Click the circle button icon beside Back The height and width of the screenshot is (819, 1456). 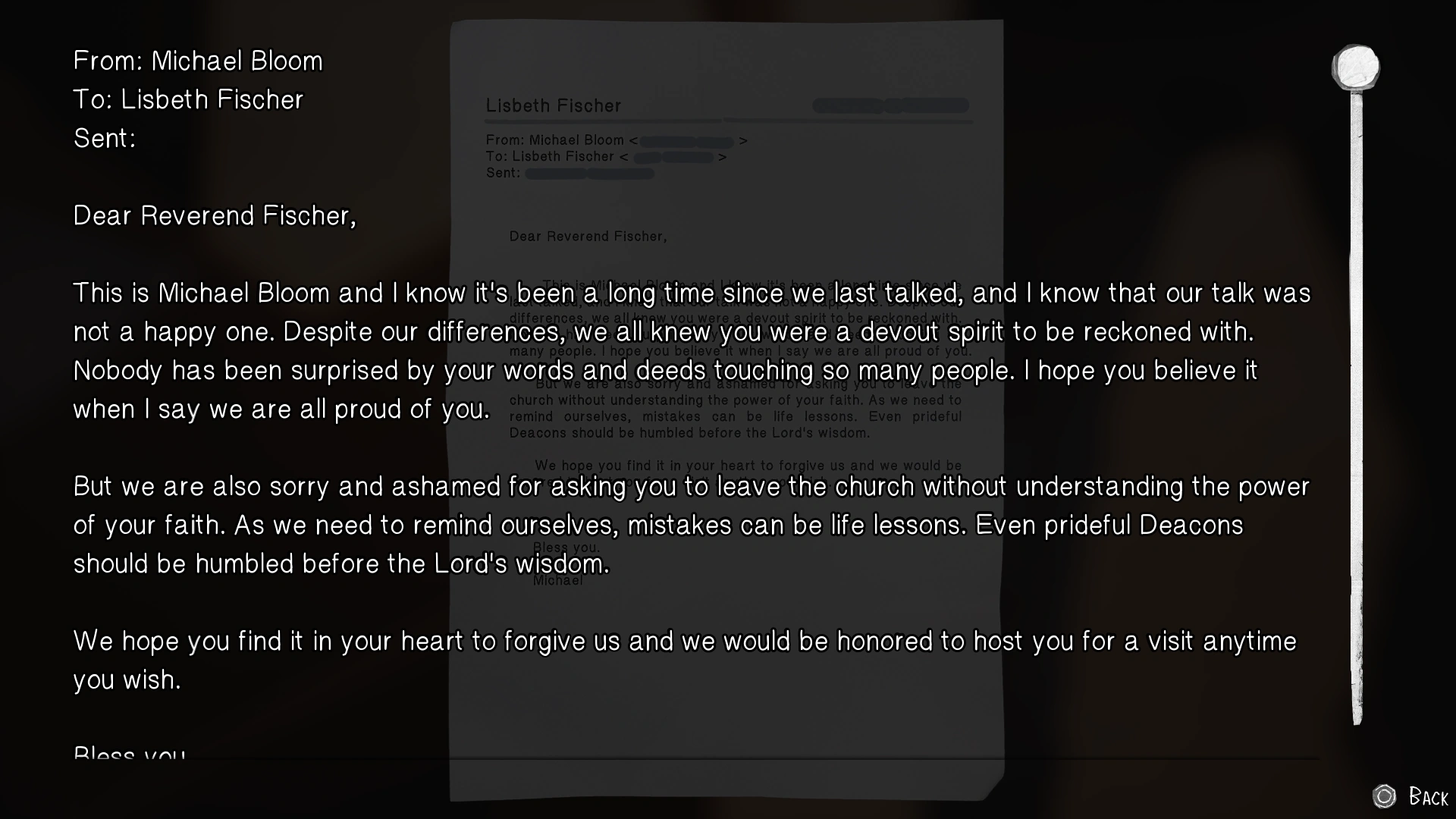[1384, 796]
